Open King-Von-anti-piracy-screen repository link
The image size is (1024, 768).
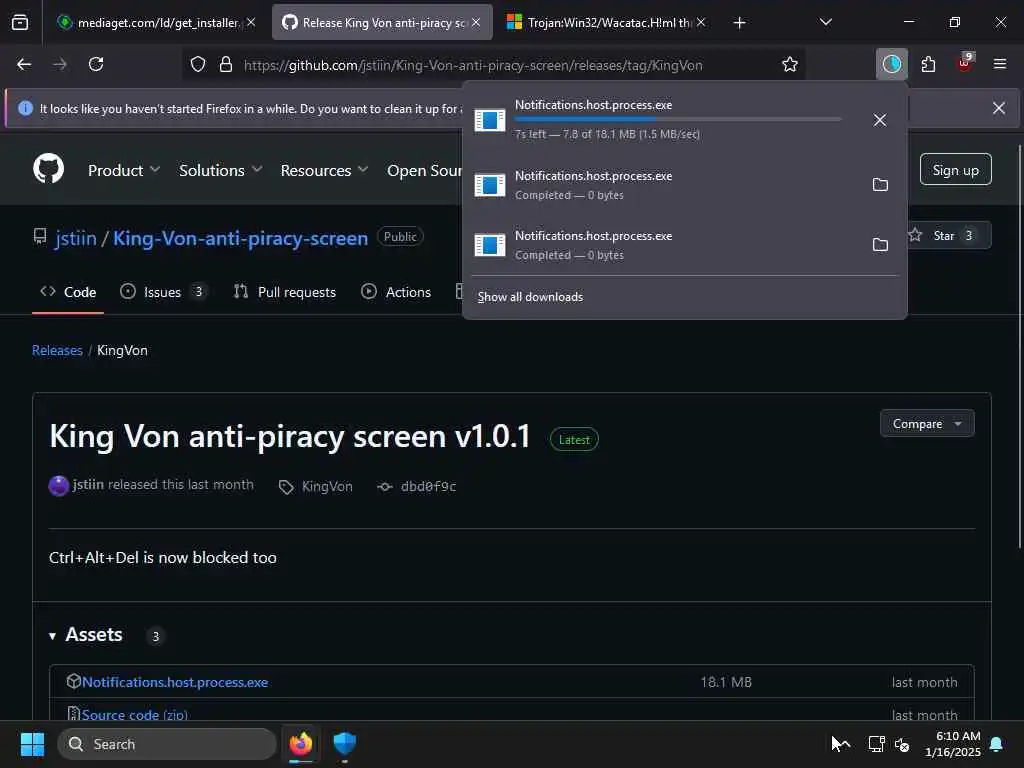coord(240,238)
